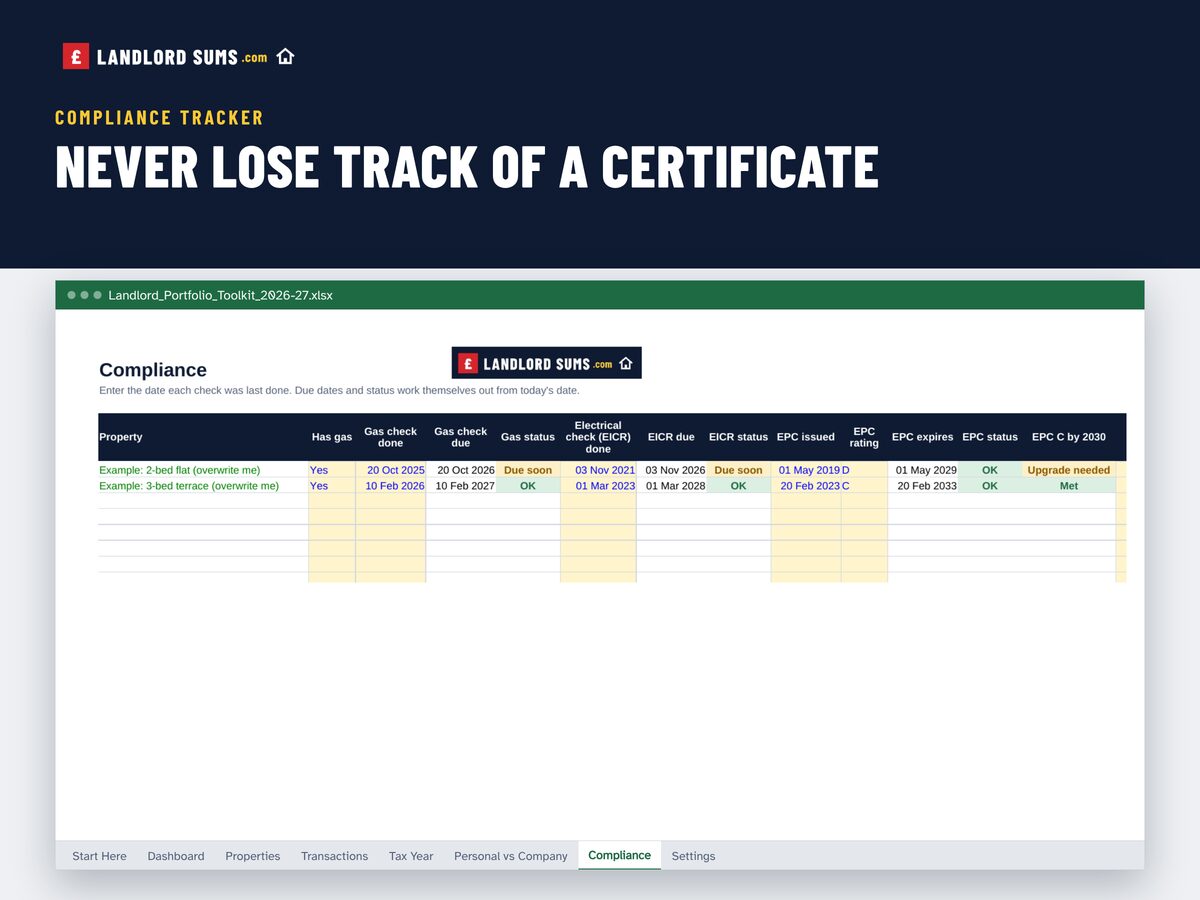This screenshot has width=1200, height=900.
Task: Click EPC status OK for 2-bed flat
Action: tap(990, 470)
